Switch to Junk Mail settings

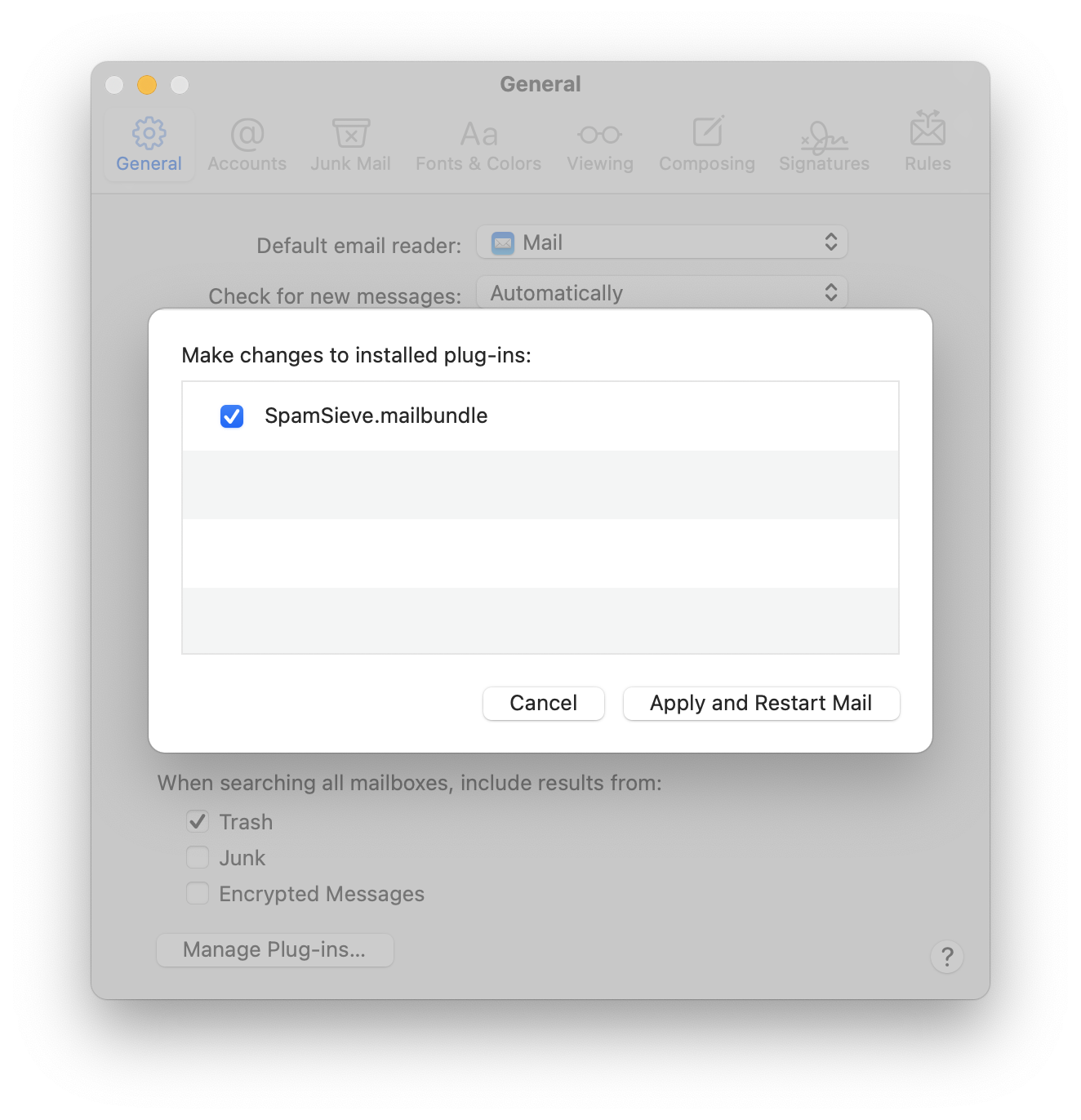[350, 144]
